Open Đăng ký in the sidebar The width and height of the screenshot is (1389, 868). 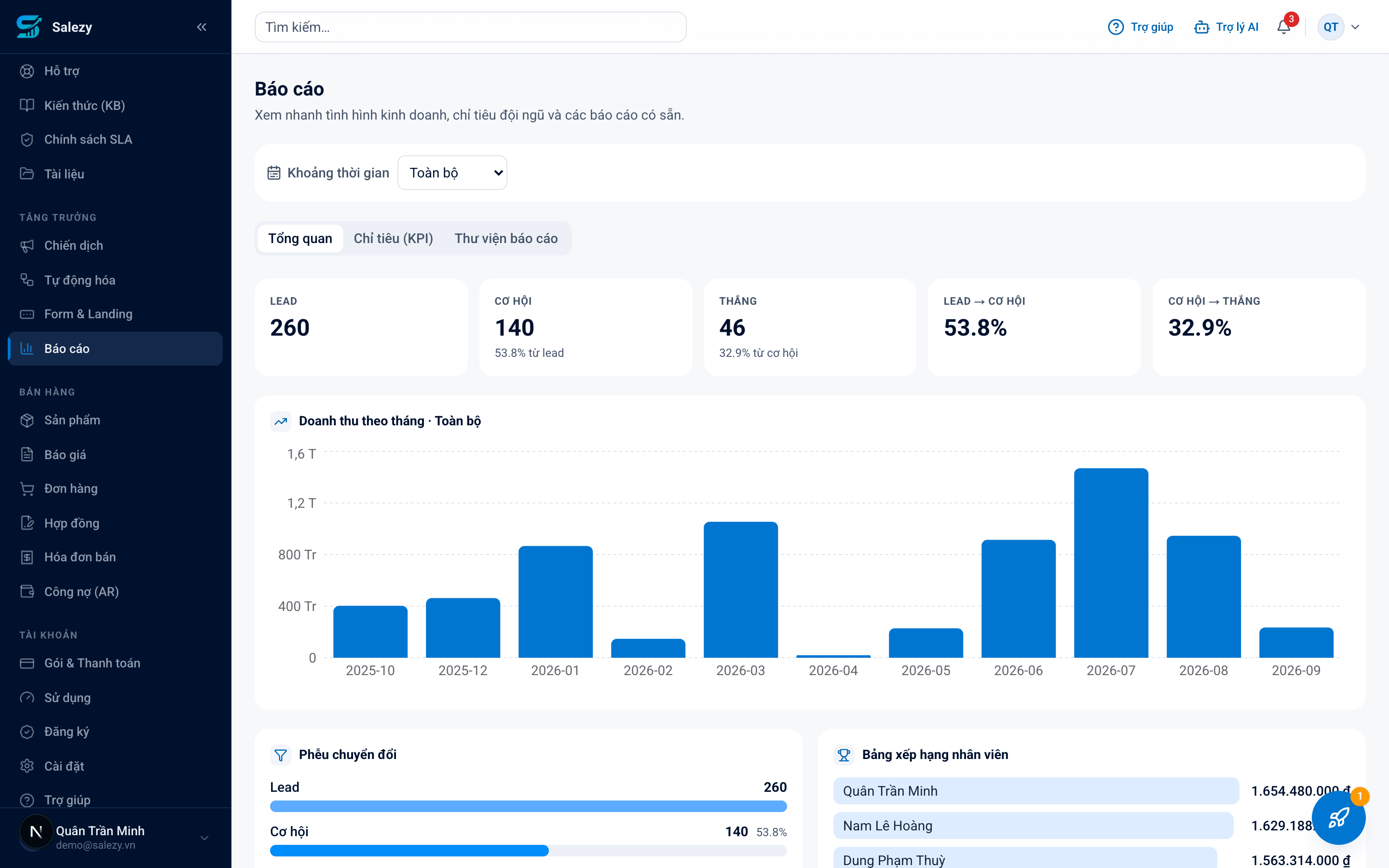coord(115,732)
